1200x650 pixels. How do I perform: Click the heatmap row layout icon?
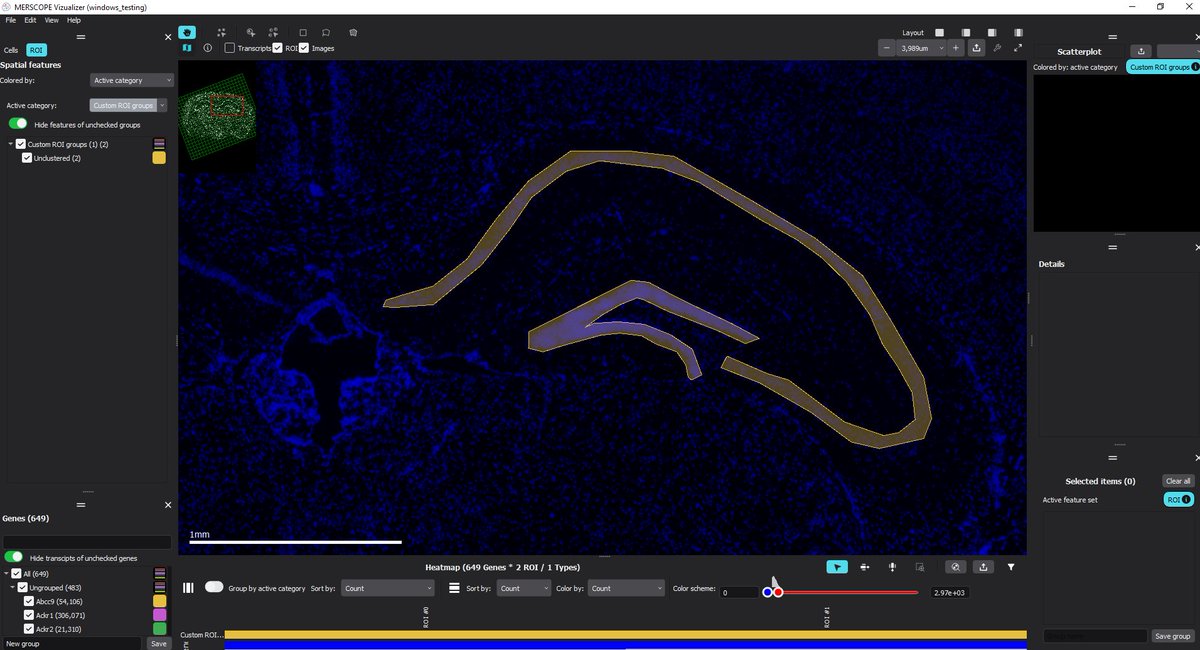coord(454,588)
